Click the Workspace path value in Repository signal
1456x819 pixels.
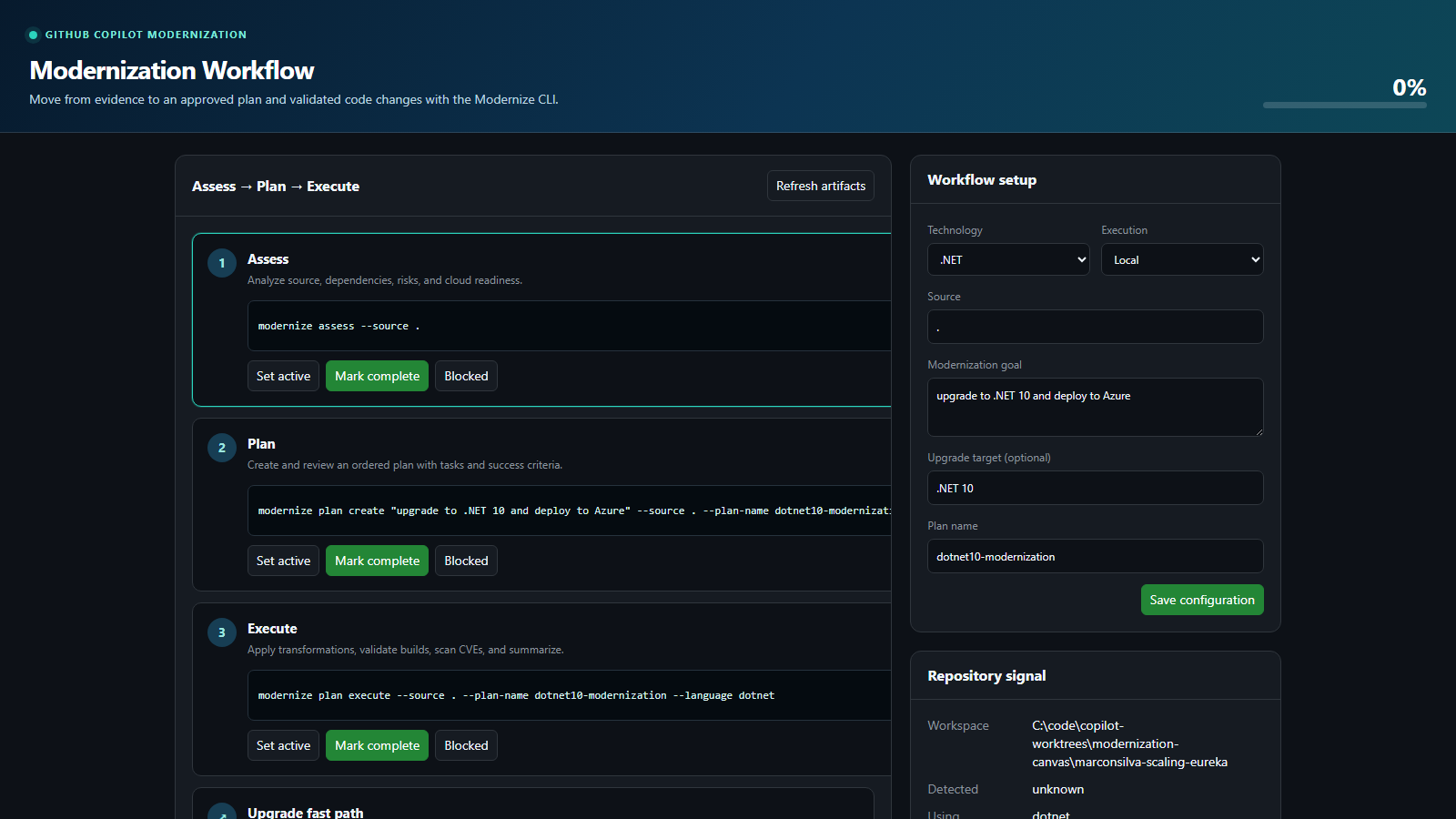(x=1129, y=743)
